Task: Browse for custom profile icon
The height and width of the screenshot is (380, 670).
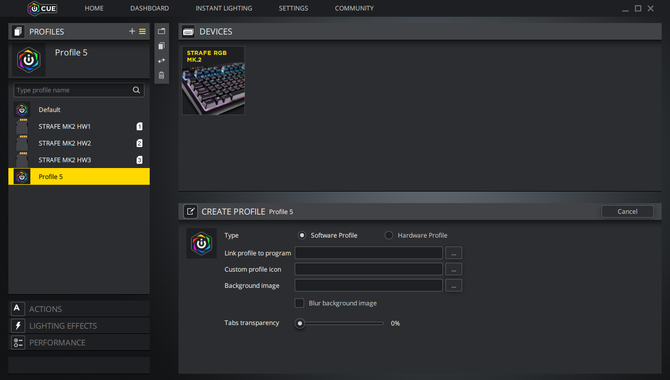Action: pyautogui.click(x=453, y=269)
